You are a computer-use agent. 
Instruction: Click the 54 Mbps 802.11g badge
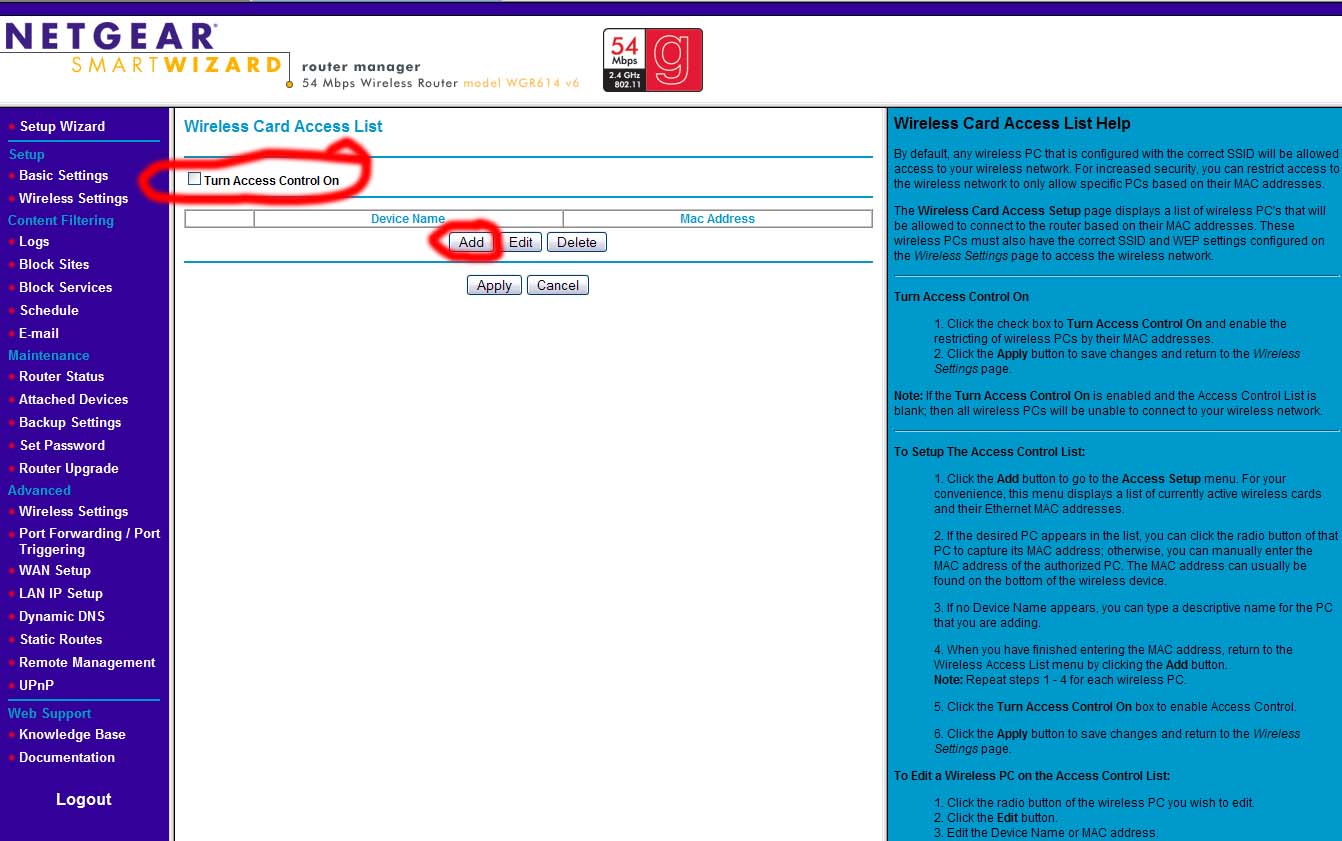[x=652, y=60]
